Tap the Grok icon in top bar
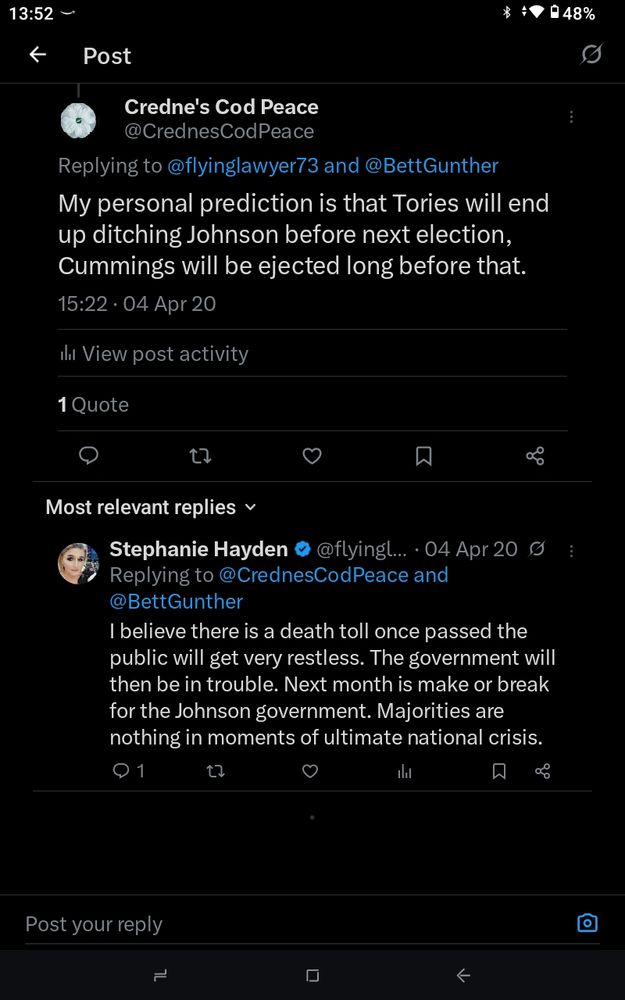This screenshot has height=1000, width=625. (591, 54)
